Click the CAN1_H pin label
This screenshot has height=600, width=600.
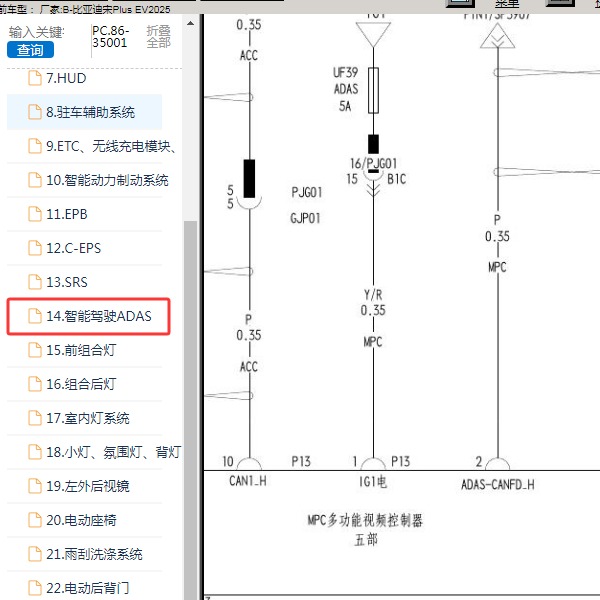(x=248, y=481)
